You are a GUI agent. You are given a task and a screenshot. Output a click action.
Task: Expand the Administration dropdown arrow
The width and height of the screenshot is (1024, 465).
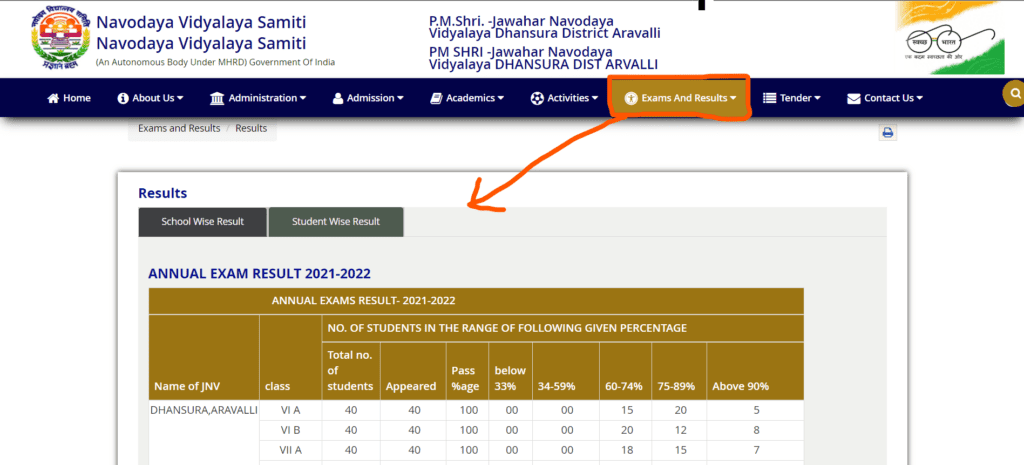point(303,98)
